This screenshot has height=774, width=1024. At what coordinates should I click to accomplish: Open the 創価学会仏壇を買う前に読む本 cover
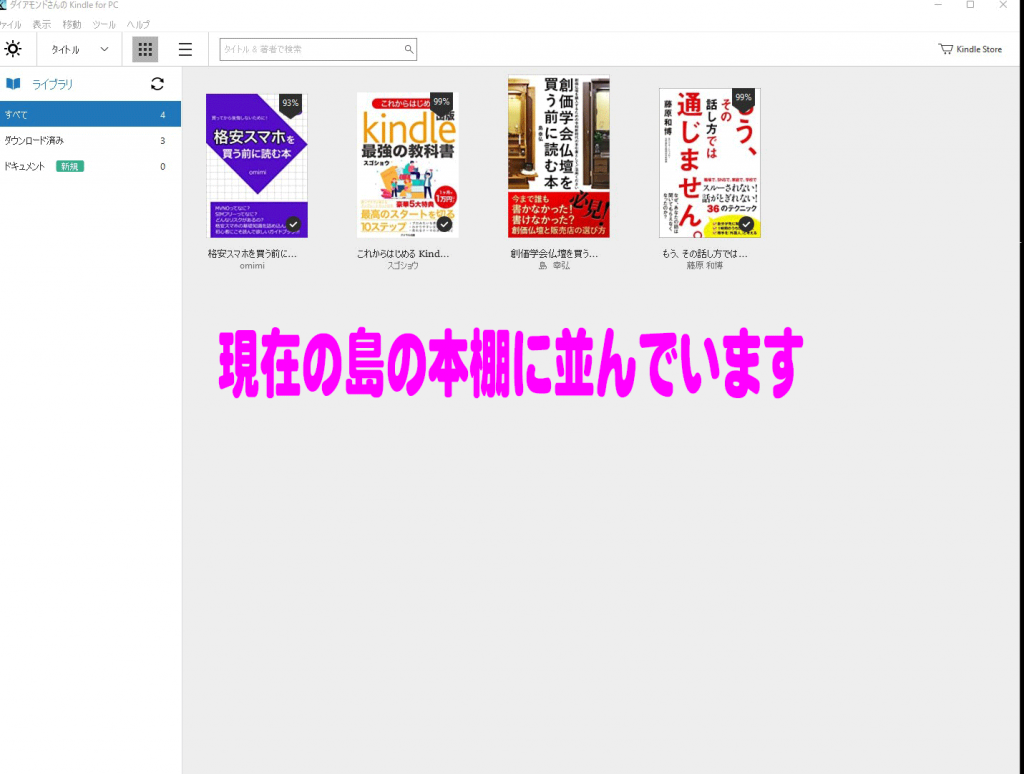(558, 156)
